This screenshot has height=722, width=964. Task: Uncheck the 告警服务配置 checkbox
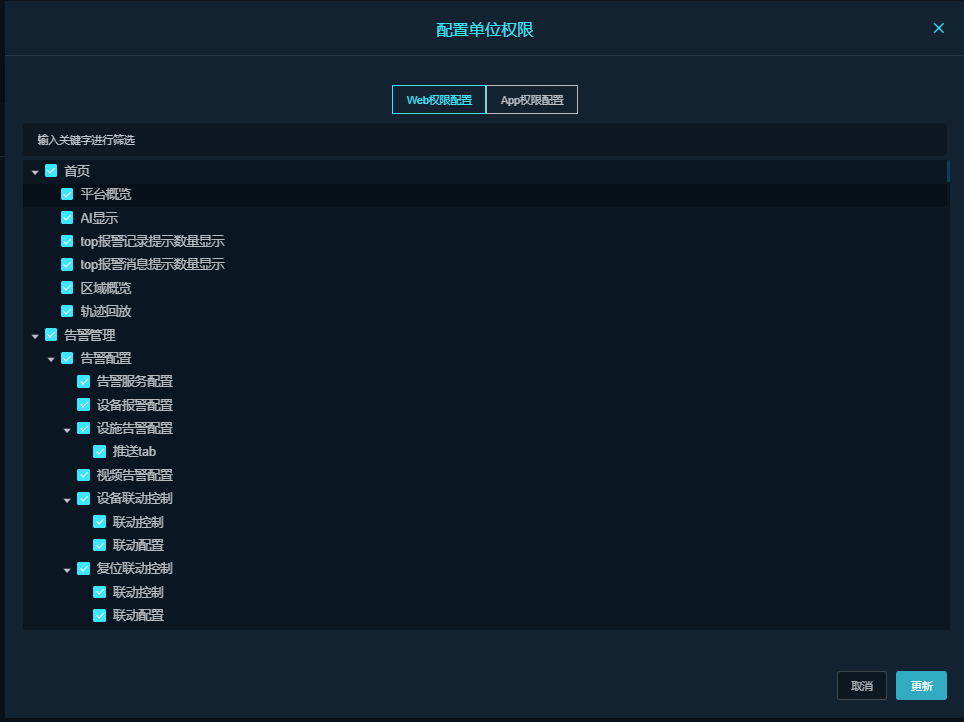click(84, 381)
